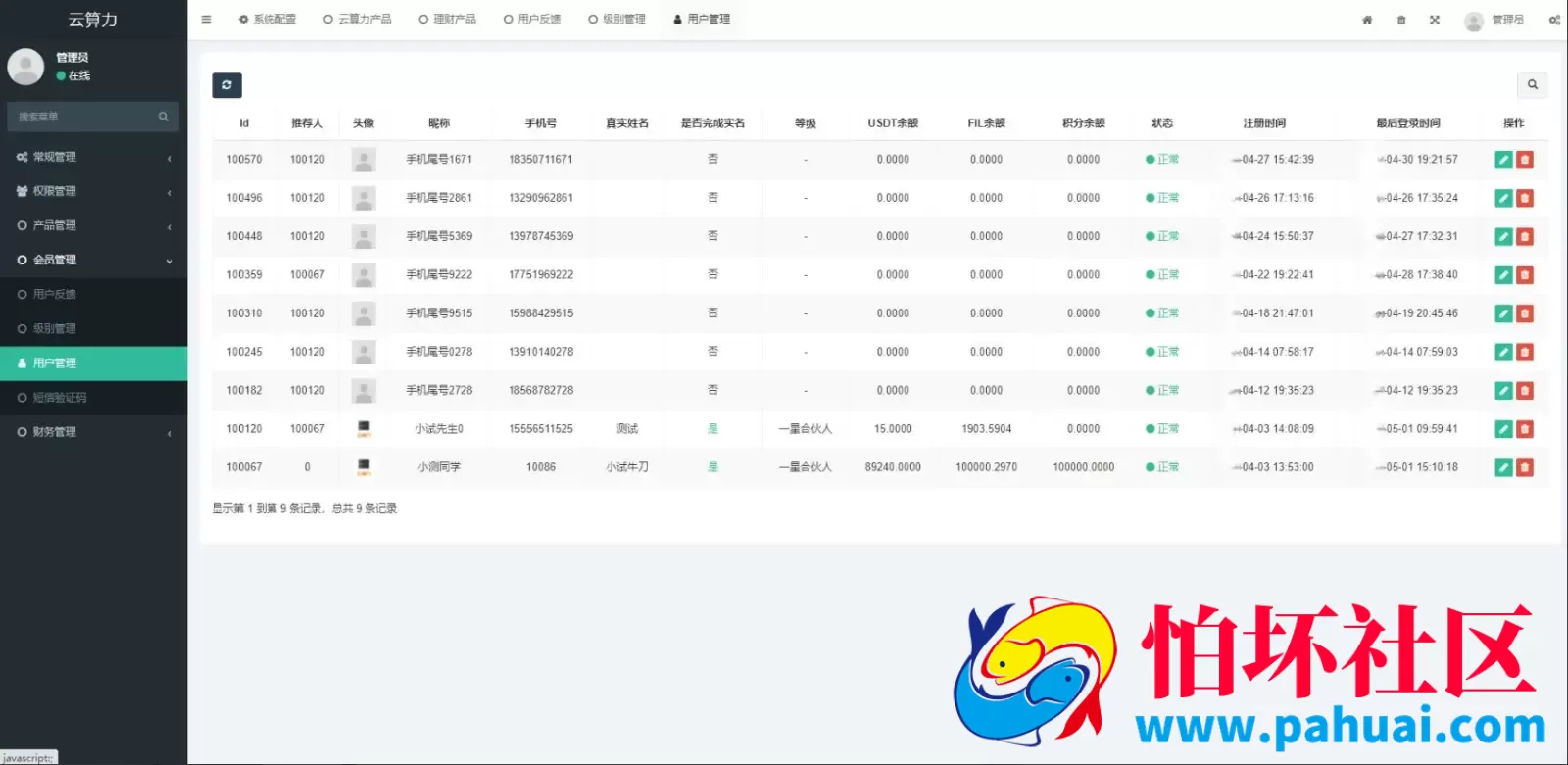Screen dimensions: 1568x765
Task: Switch to the 用户反馈 top tab
Action: 532,20
